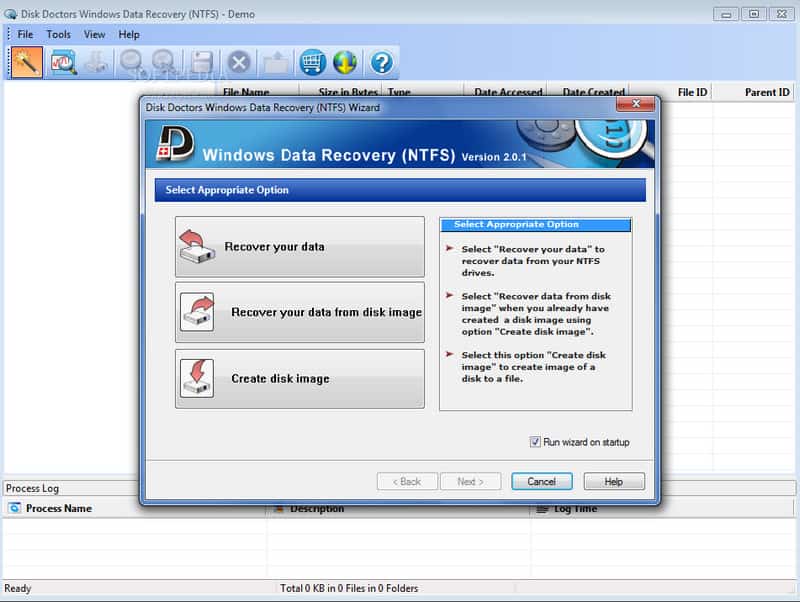The image size is (800, 602).
Task: Click the Parent ID column header
Action: (767, 92)
